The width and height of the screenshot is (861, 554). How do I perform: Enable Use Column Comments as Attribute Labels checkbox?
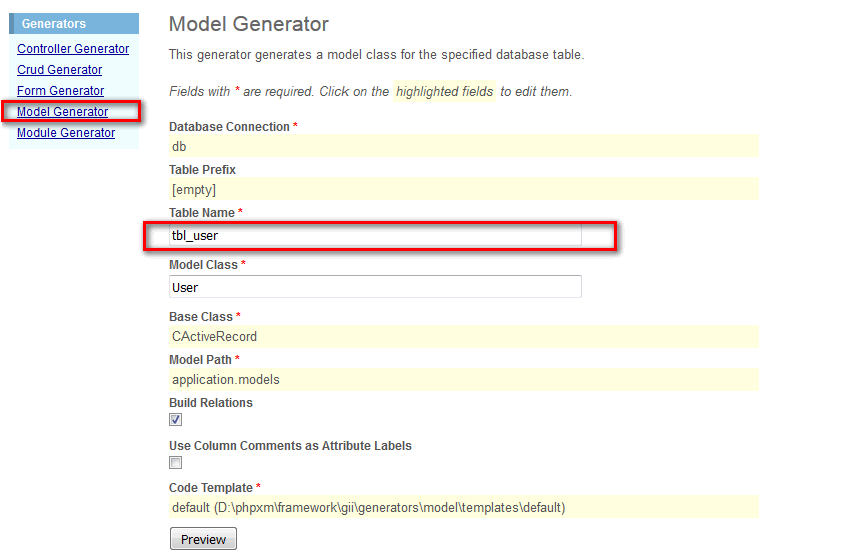click(x=176, y=463)
